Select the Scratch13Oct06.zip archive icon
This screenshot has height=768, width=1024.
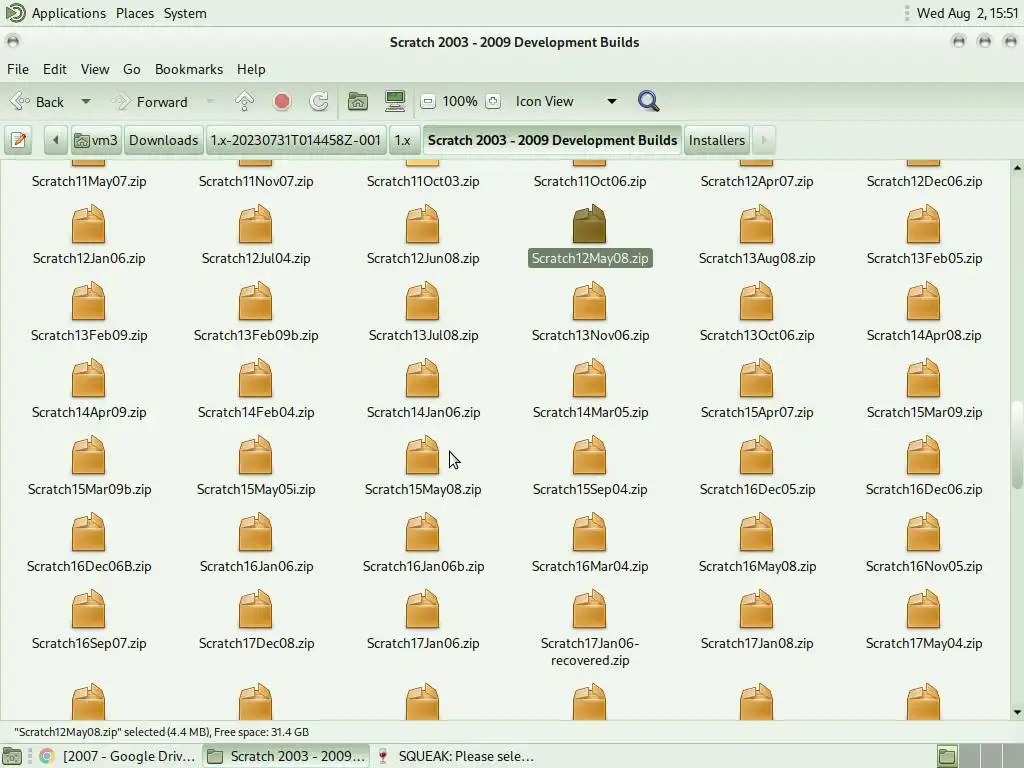(756, 301)
